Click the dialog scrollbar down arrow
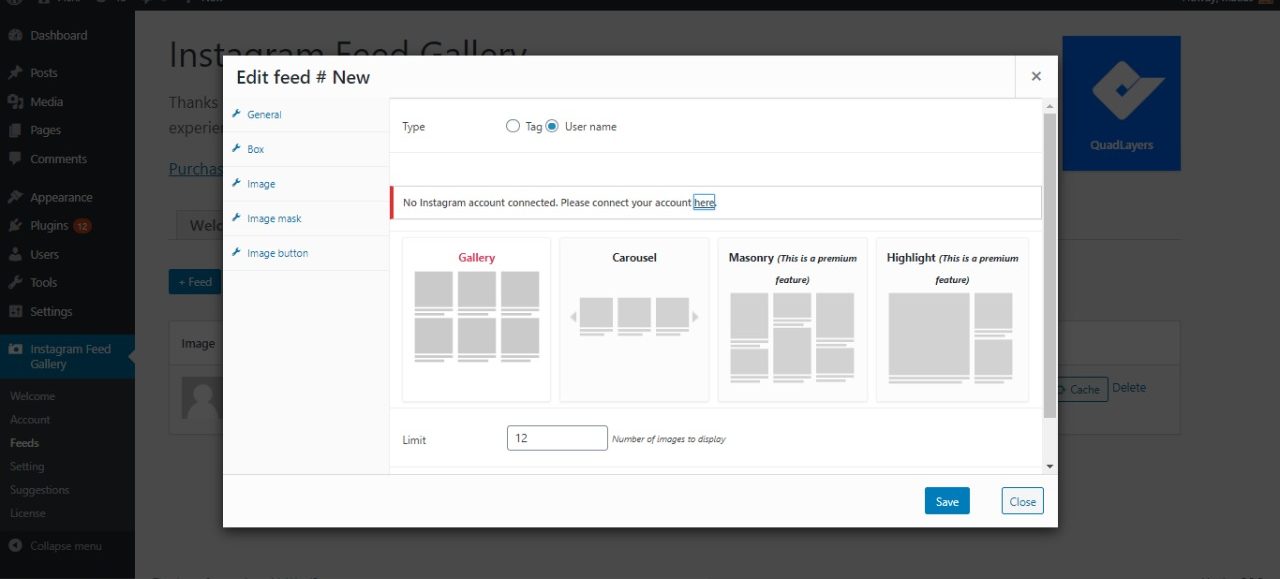The width and height of the screenshot is (1280, 579). coord(1049,466)
